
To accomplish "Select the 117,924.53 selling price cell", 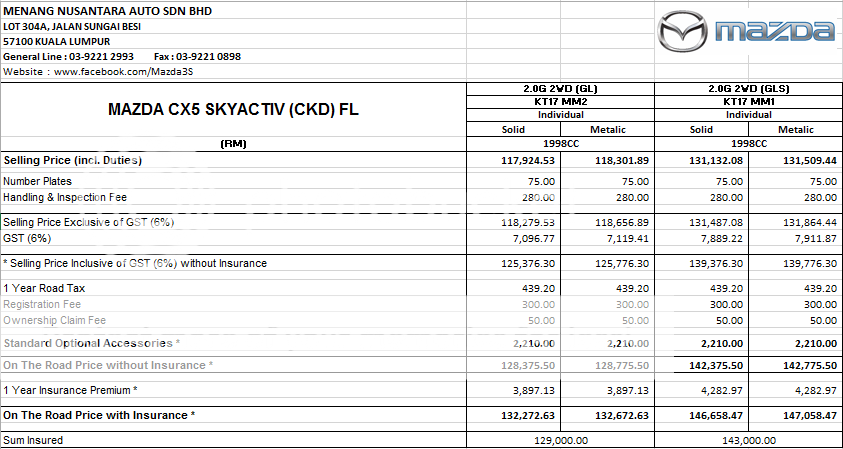I will [527, 160].
